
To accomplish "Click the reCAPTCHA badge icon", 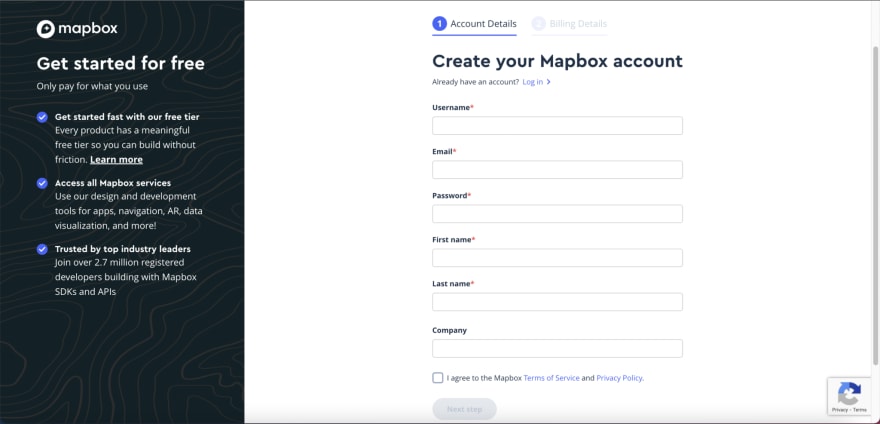I will point(849,393).
